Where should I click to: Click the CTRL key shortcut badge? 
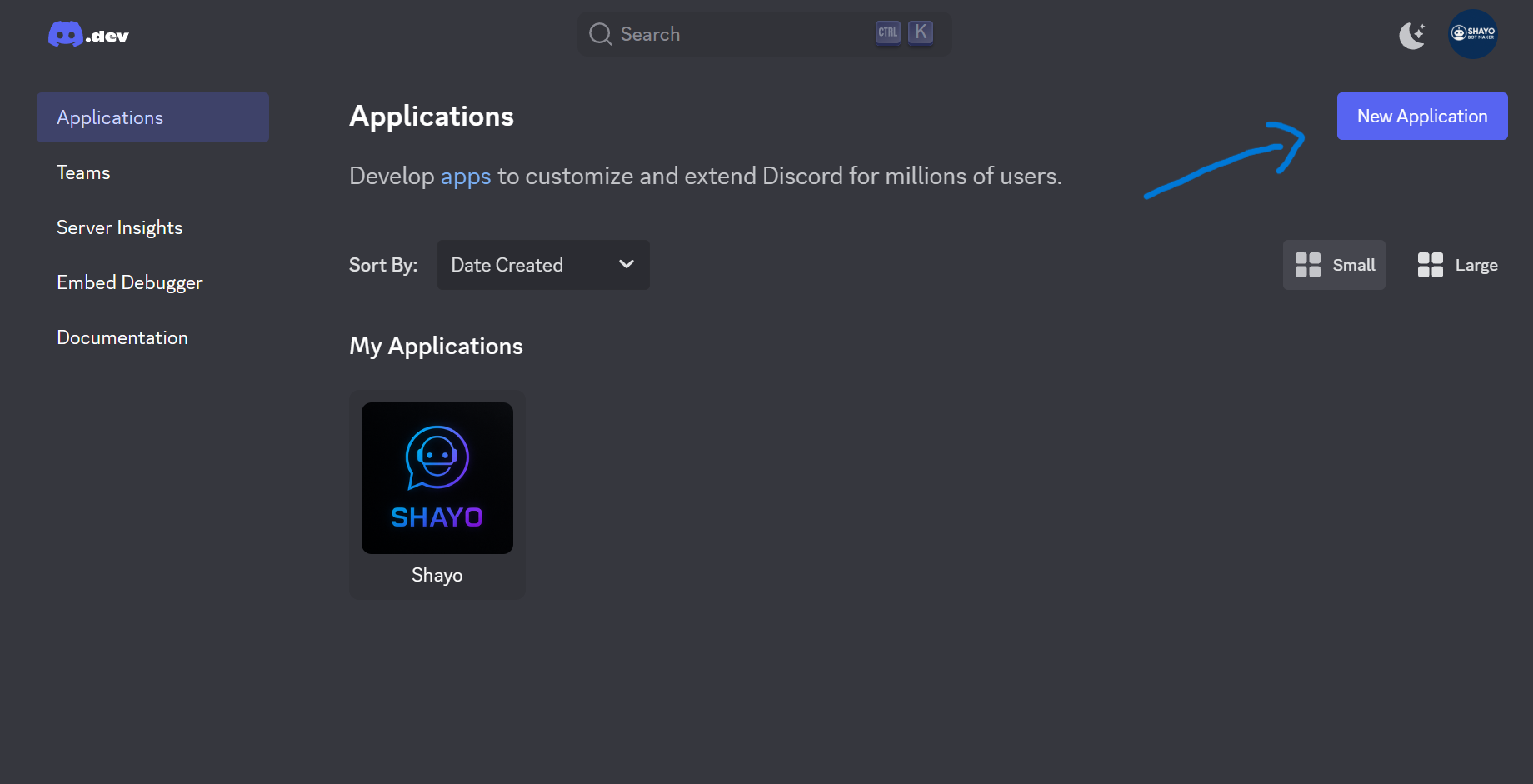[x=888, y=32]
